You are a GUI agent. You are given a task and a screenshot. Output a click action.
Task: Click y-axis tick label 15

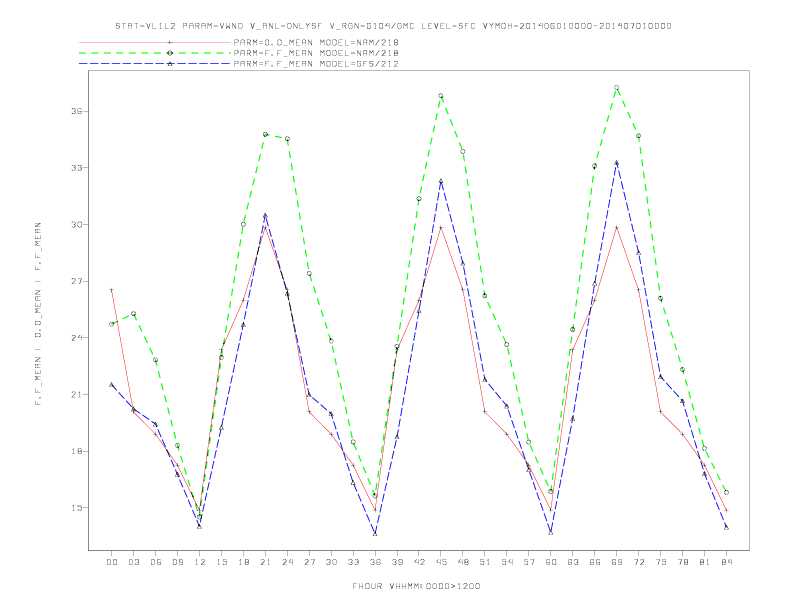point(76,508)
